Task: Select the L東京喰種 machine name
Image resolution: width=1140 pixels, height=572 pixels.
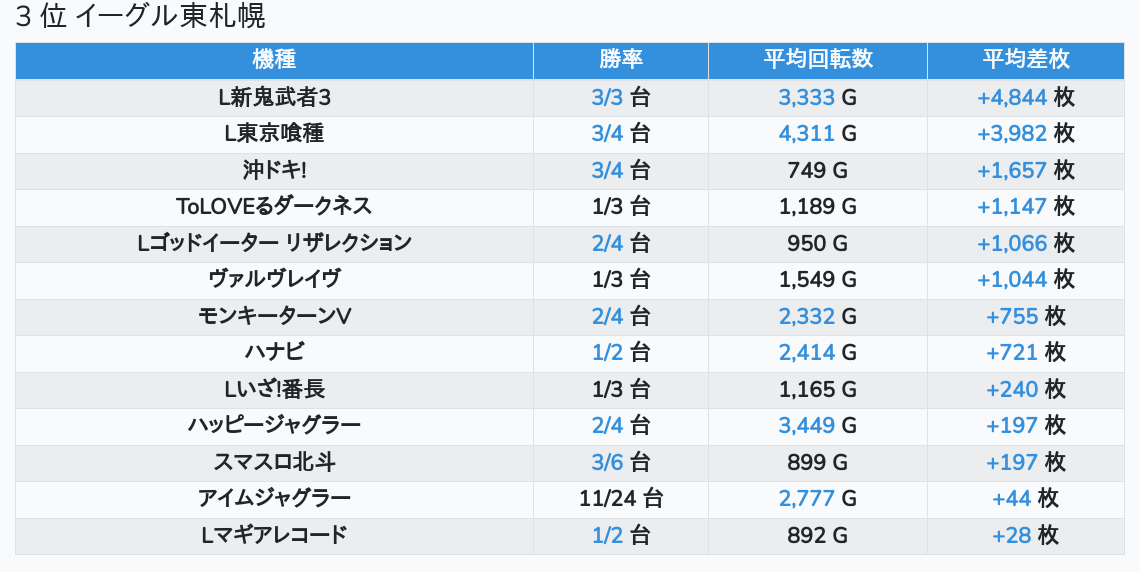Action: click(274, 134)
